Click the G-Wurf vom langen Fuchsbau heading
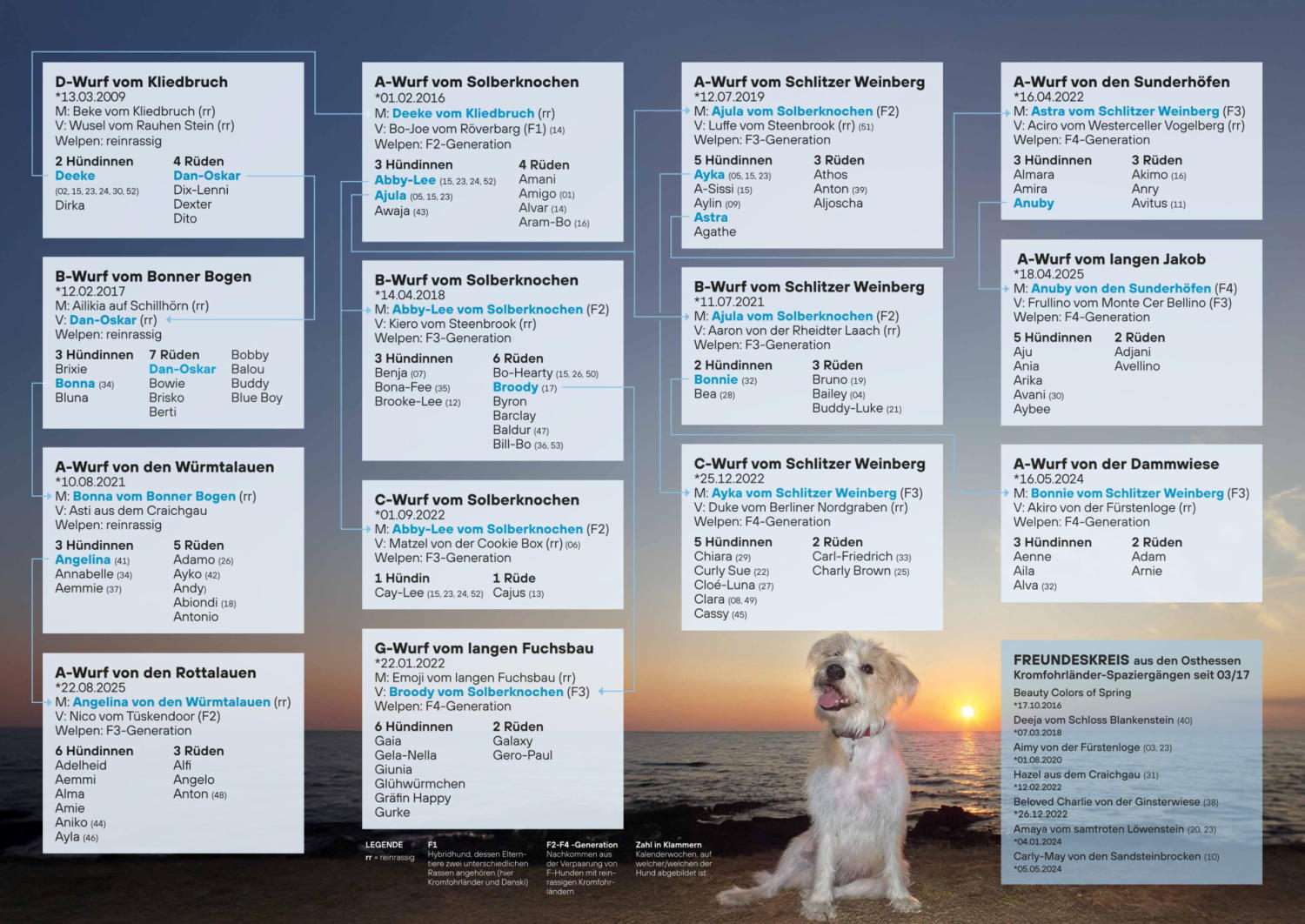1305x924 pixels. [x=484, y=648]
